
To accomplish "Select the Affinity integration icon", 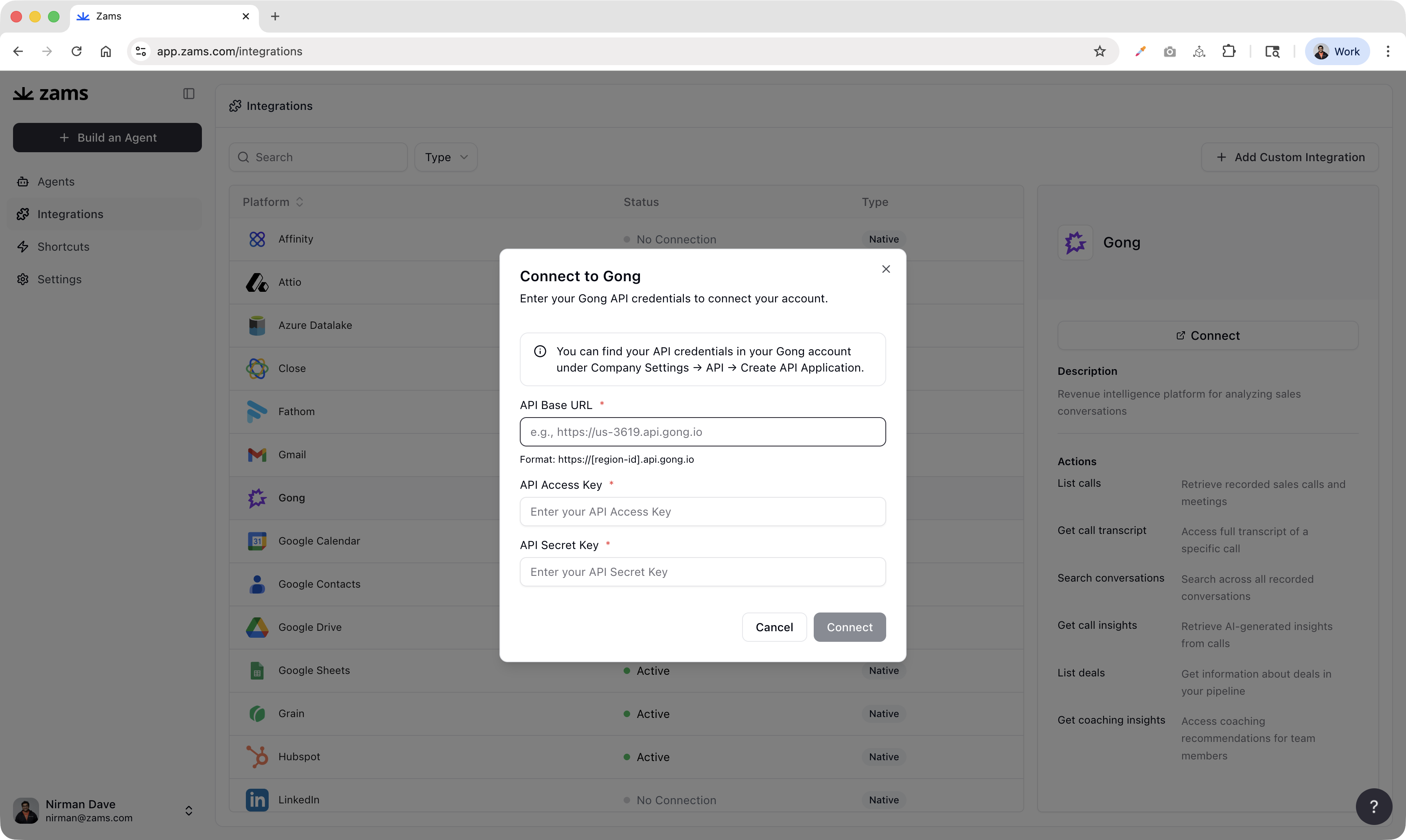I will (x=257, y=239).
